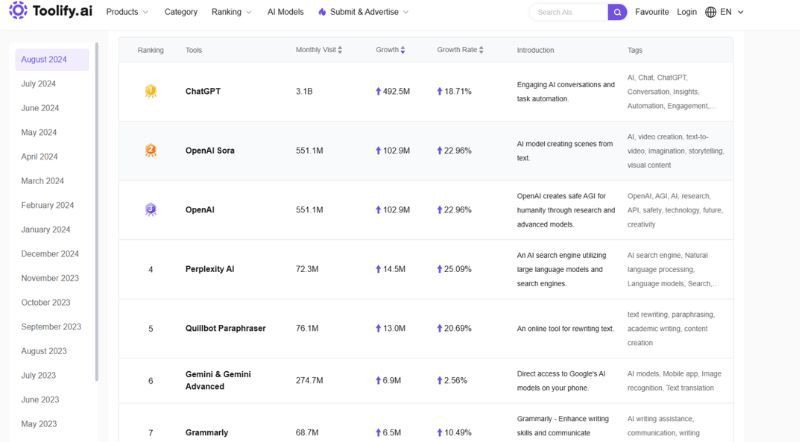Select August 2024 in sidebar

(x=52, y=60)
